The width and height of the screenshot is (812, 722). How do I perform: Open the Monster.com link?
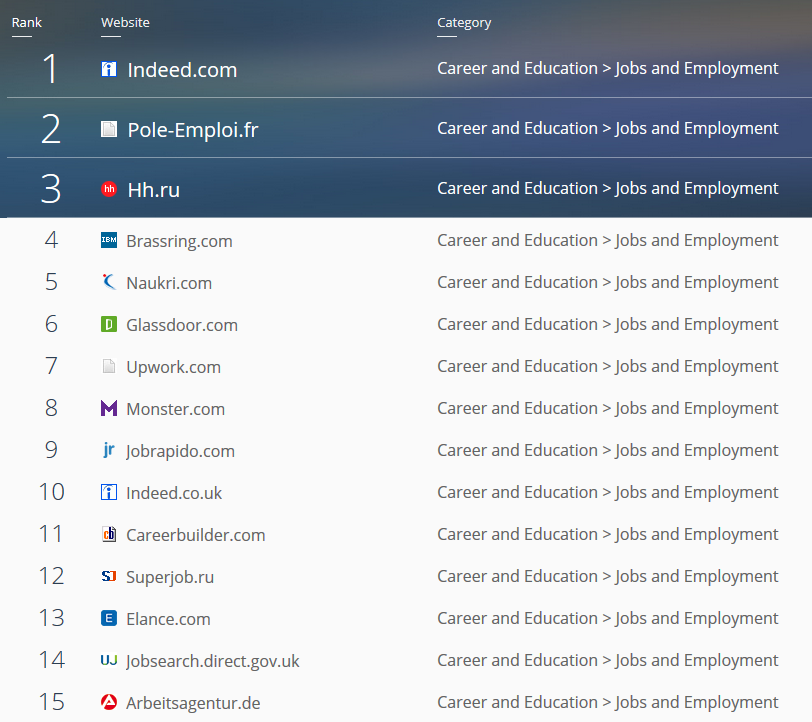coord(176,409)
